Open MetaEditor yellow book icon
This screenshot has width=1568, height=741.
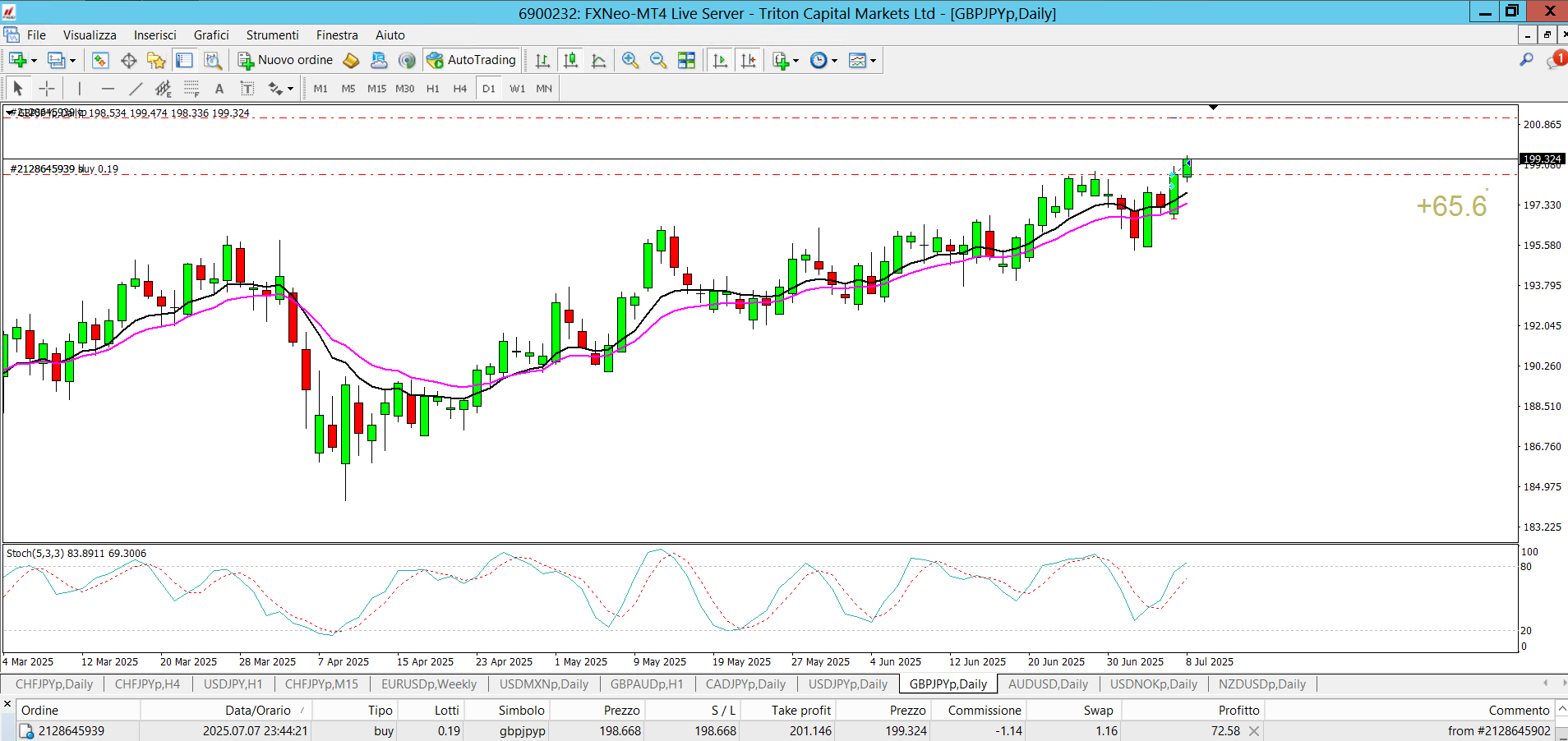[351, 60]
